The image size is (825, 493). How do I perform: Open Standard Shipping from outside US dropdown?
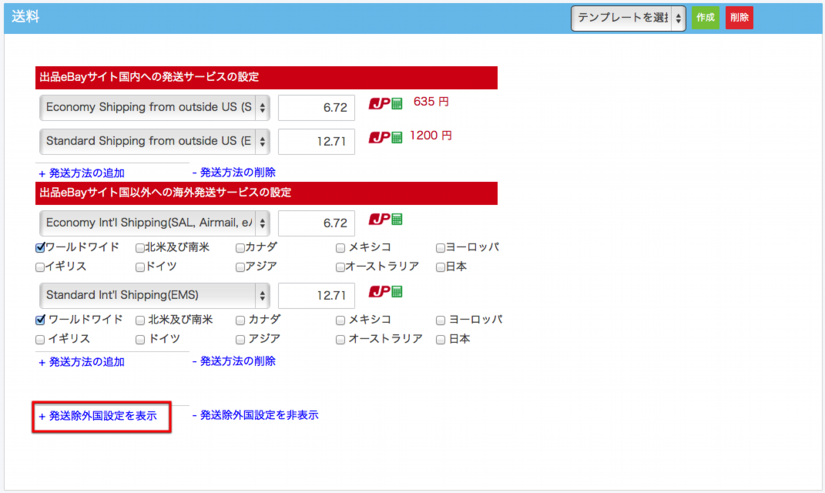tap(155, 141)
